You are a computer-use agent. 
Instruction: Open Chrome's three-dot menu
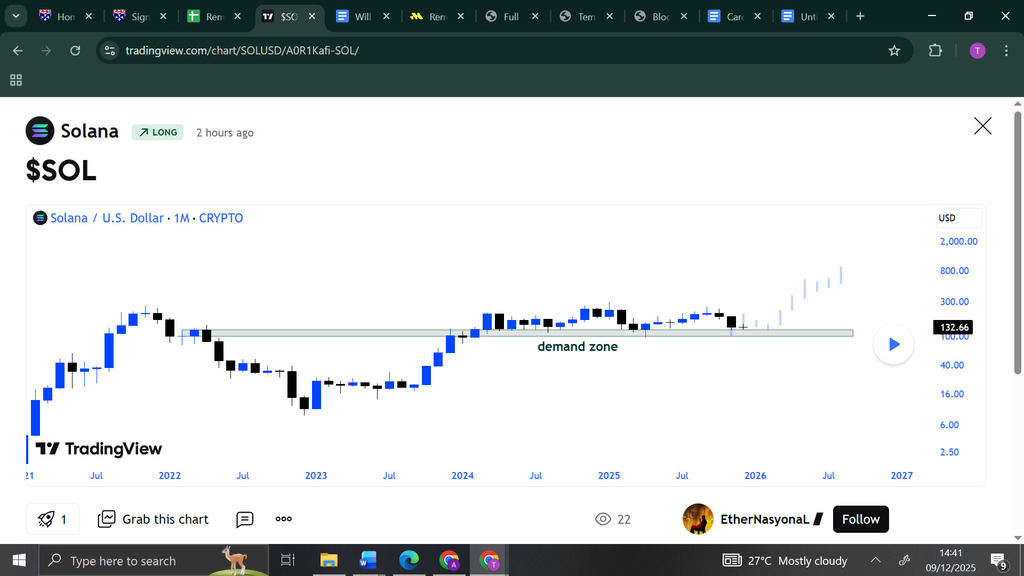click(x=1007, y=51)
